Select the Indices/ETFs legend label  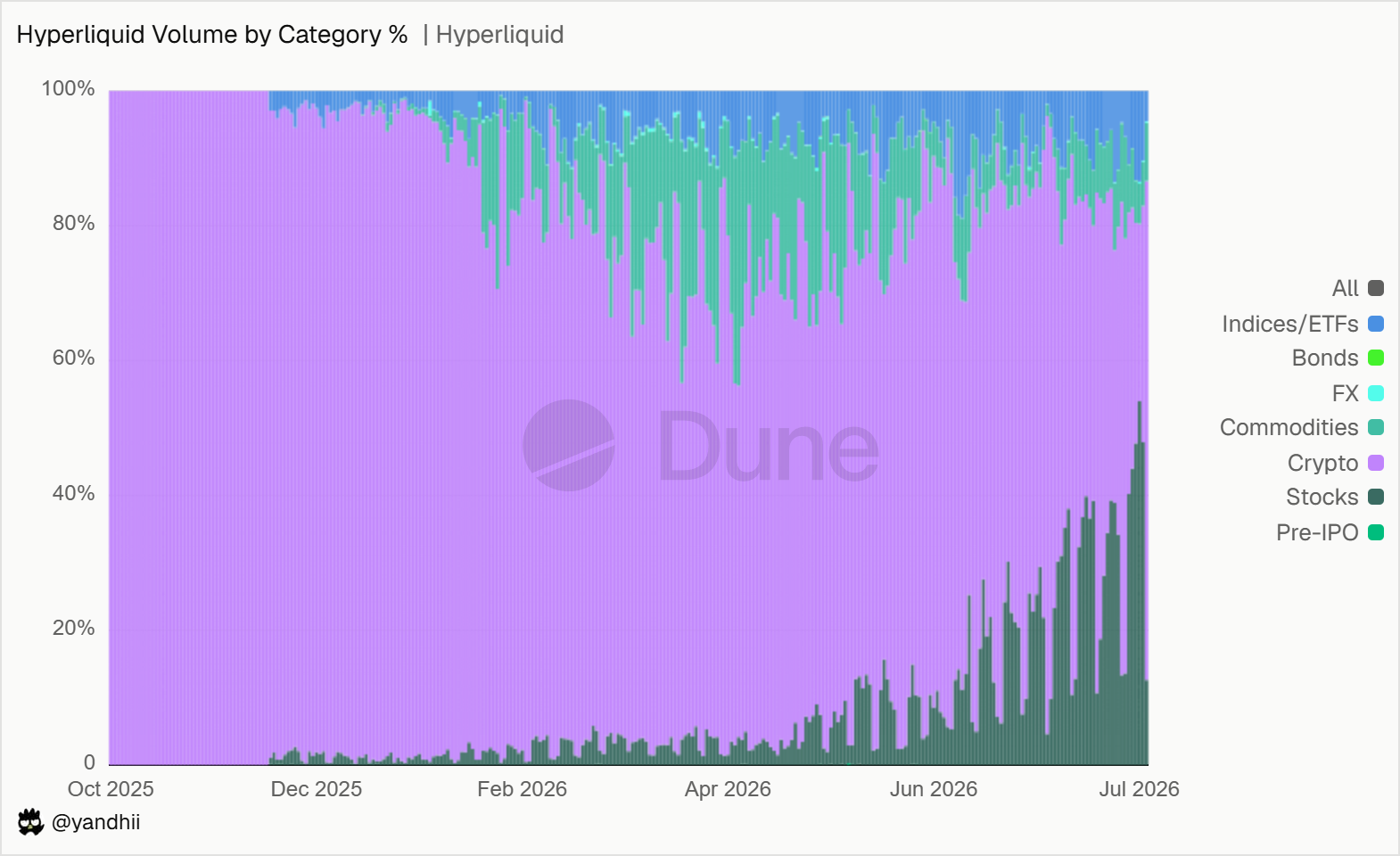point(1289,324)
